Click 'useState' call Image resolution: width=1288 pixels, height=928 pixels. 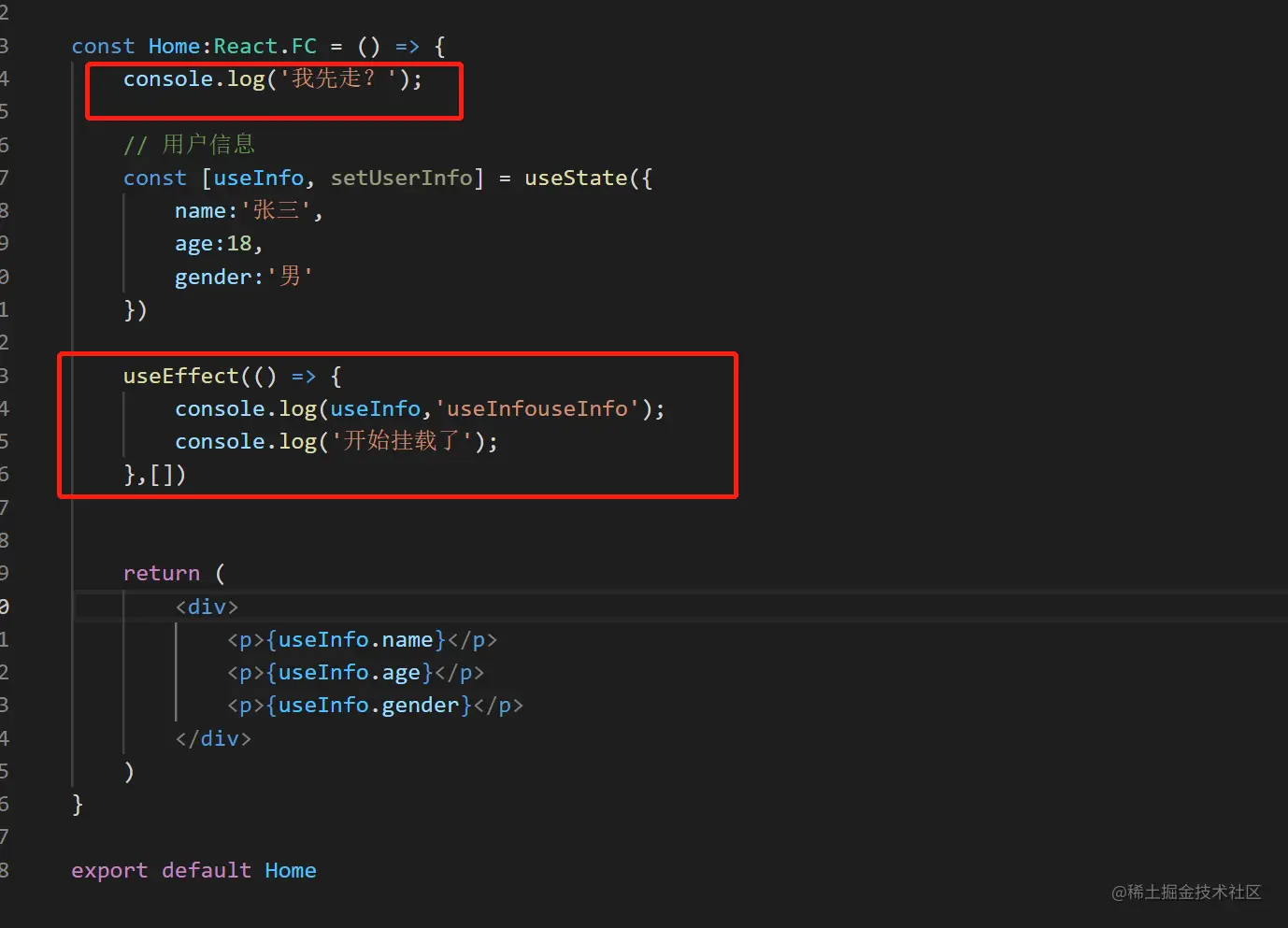(x=576, y=178)
